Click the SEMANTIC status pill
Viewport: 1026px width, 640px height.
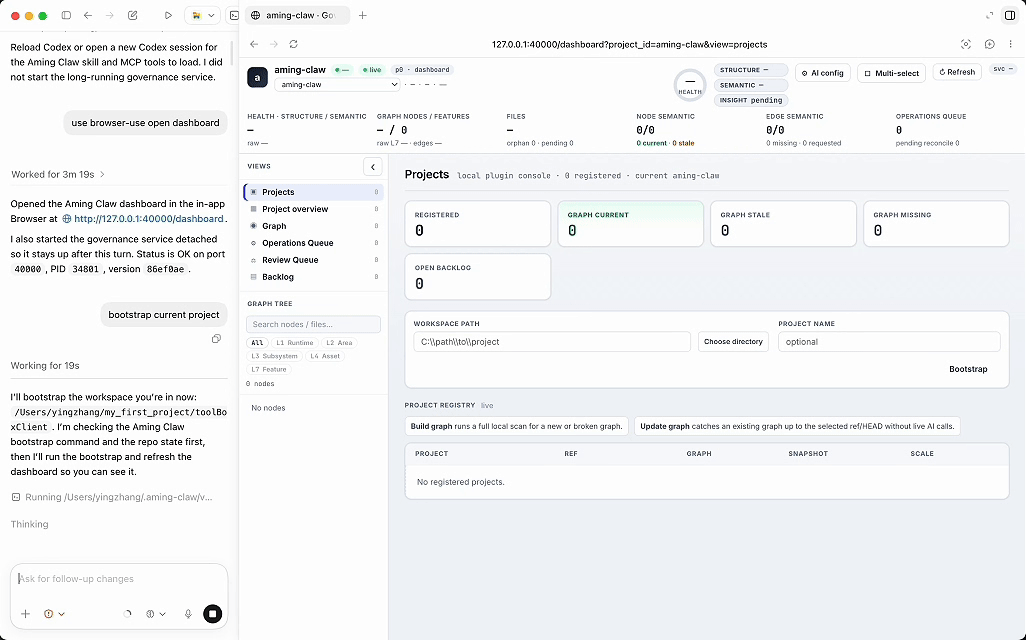coord(751,85)
